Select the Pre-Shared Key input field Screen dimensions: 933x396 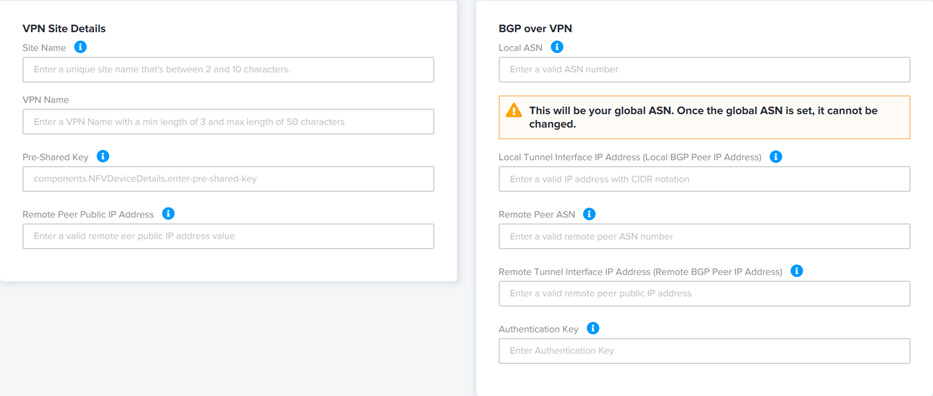coord(228,179)
